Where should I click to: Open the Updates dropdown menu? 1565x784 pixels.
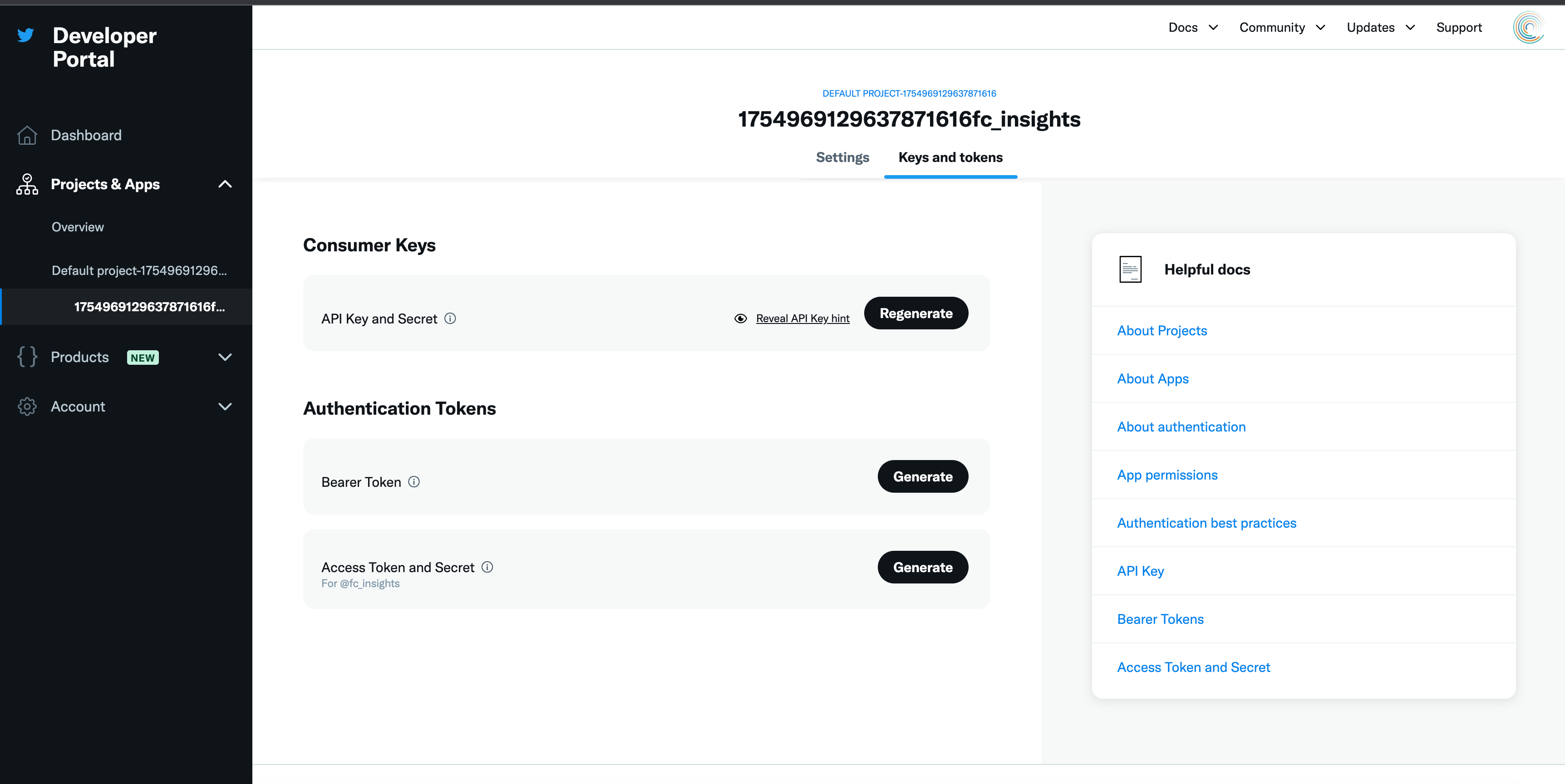[x=1380, y=27]
